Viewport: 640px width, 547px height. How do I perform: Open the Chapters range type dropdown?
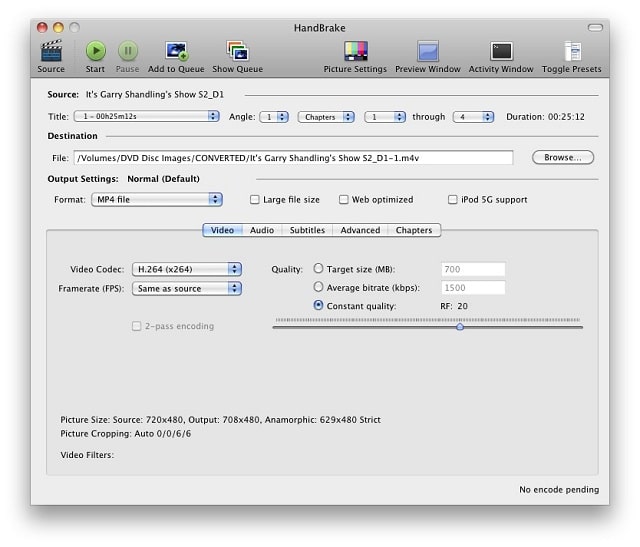326,117
